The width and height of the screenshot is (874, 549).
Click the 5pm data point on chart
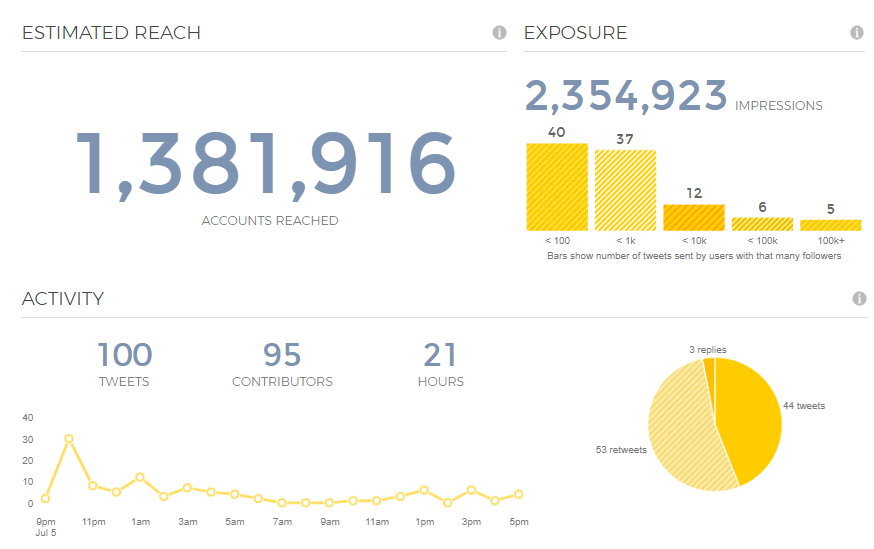click(x=518, y=494)
